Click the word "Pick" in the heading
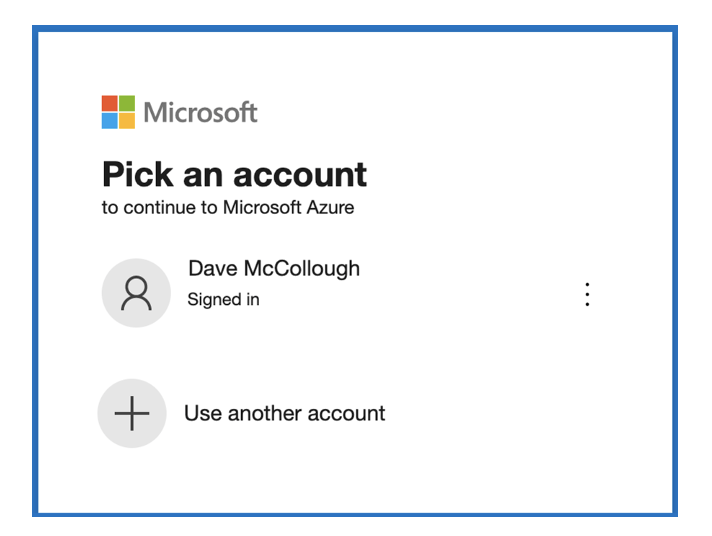712x536 pixels. tap(137, 175)
